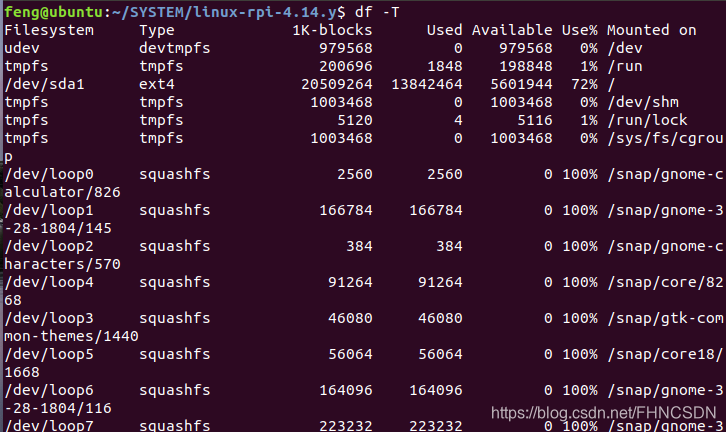This screenshot has width=726, height=432.
Task: Click the '/snap/core/82' mount text
Action: [x=665, y=282]
